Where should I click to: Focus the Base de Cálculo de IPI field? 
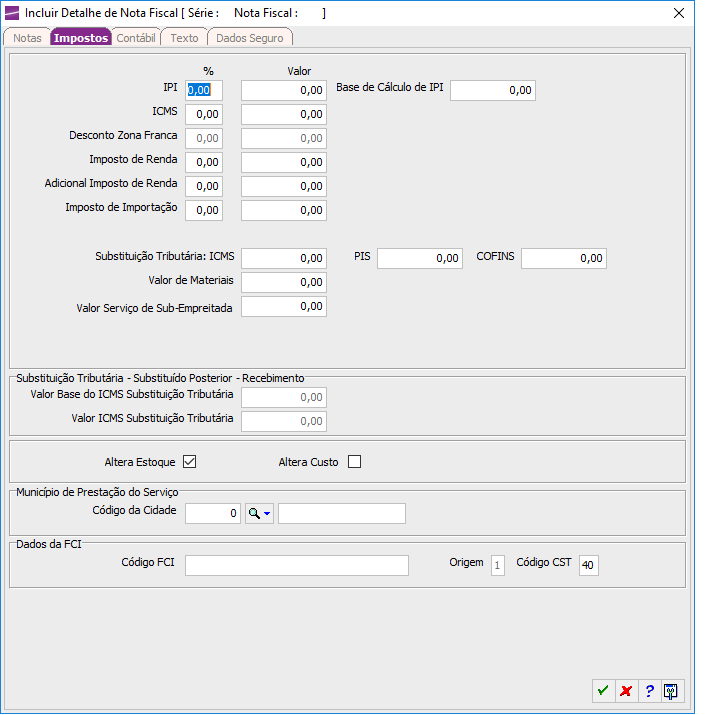click(x=493, y=90)
